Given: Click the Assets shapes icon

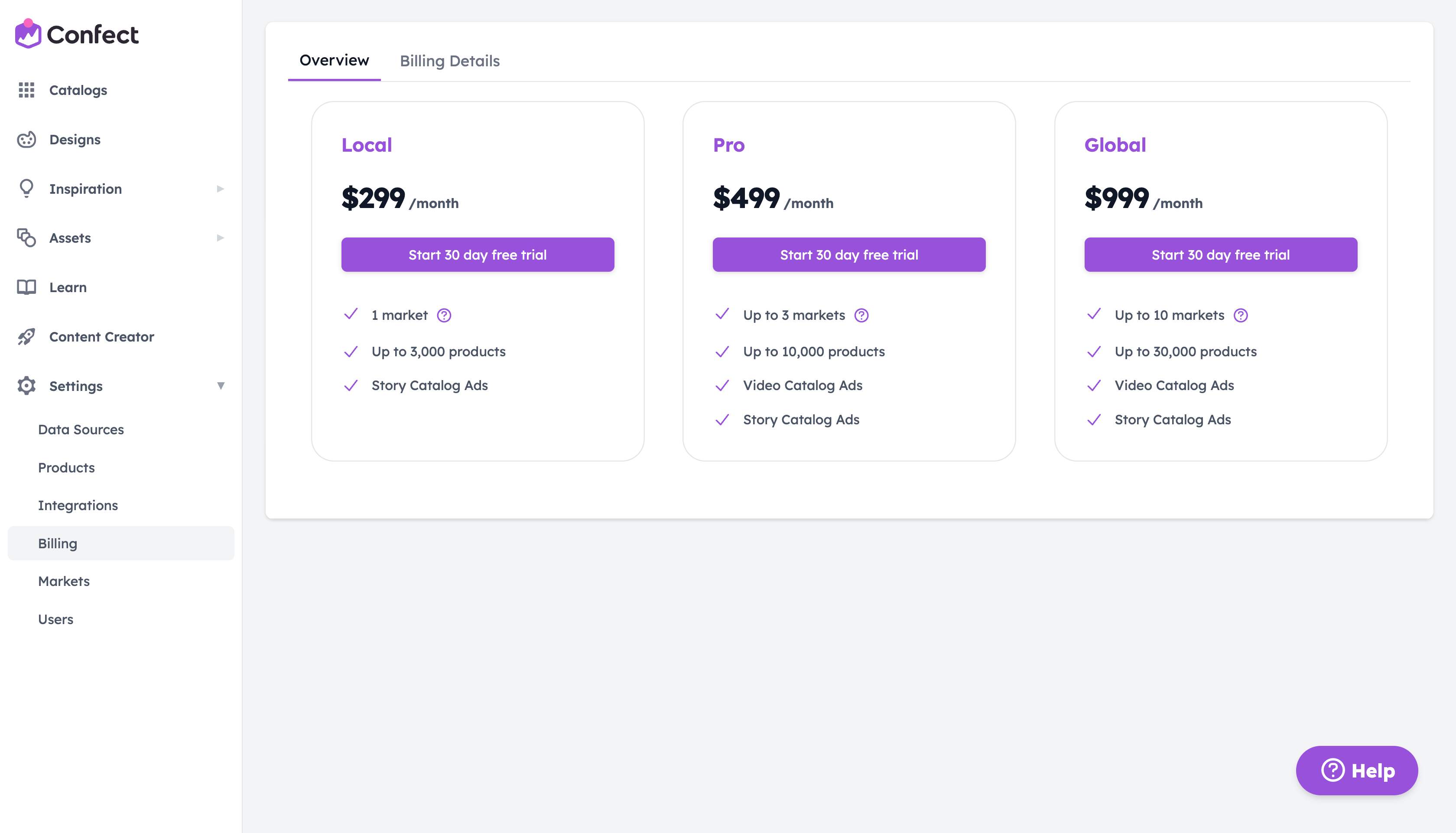Looking at the screenshot, I should click(x=26, y=238).
